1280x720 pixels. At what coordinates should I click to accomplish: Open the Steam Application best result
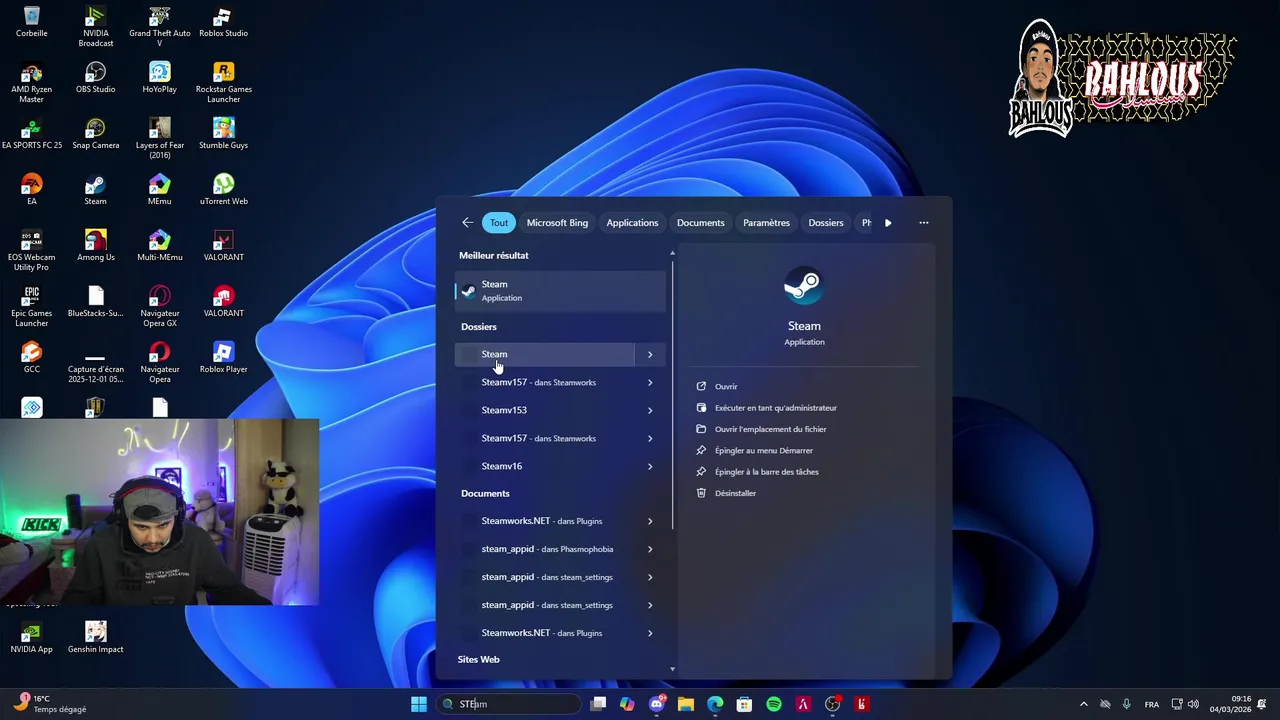tap(560, 291)
